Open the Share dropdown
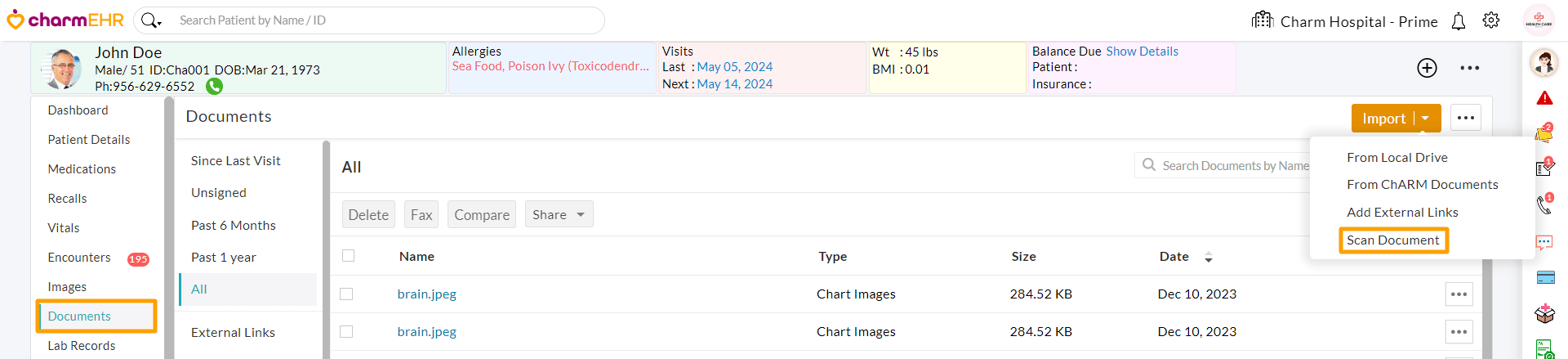The image size is (1568, 359). tap(559, 214)
